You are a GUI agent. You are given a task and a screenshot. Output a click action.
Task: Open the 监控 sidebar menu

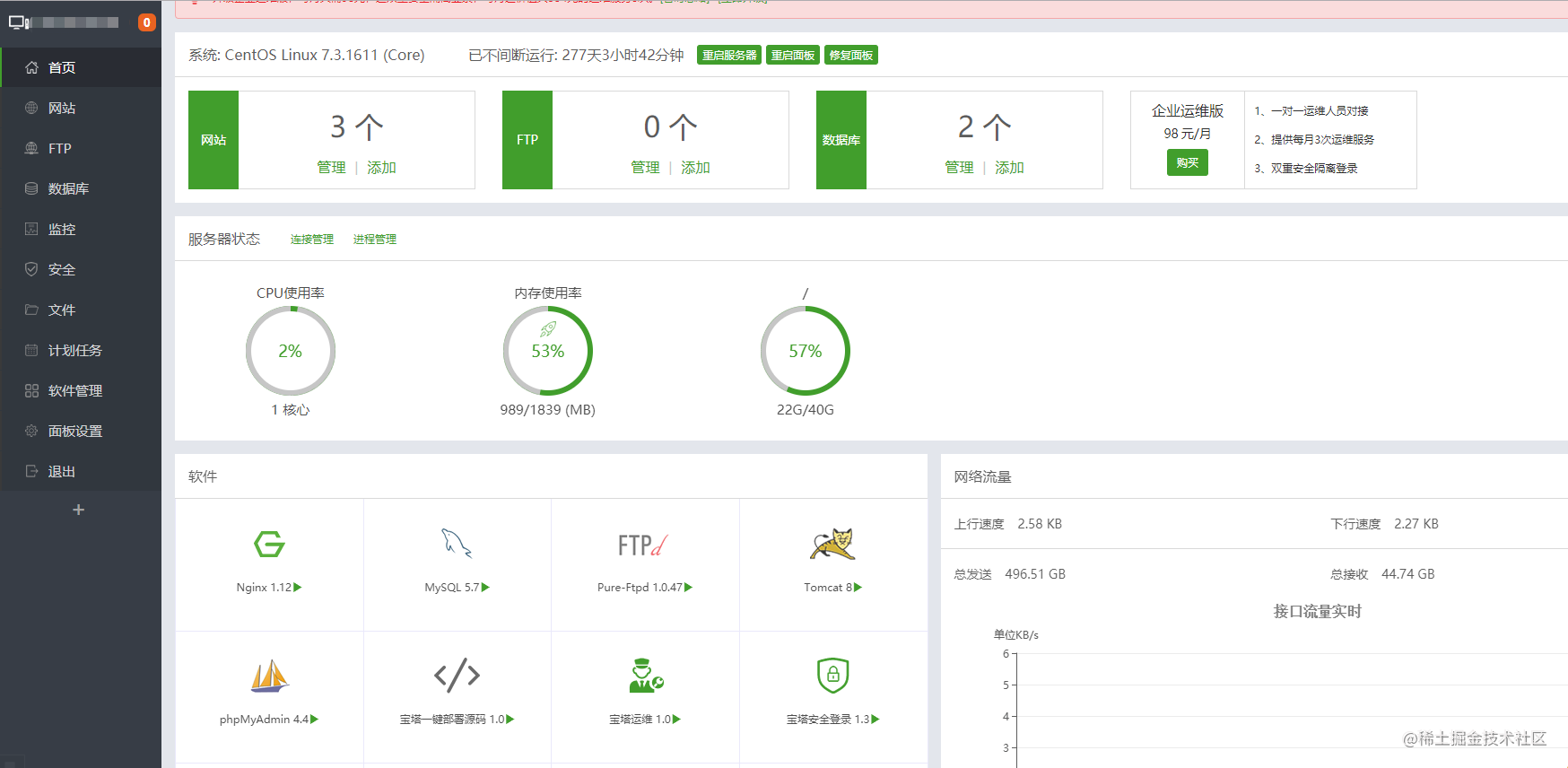(81, 229)
